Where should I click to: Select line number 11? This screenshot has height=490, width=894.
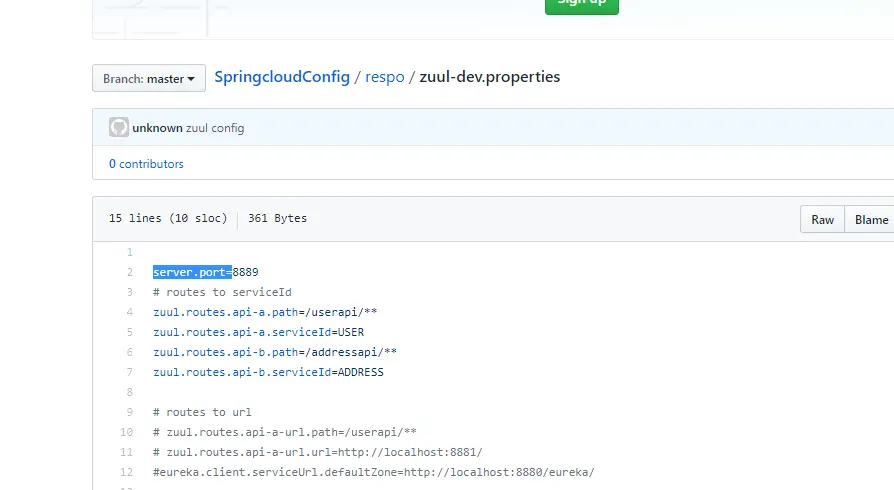pos(126,452)
